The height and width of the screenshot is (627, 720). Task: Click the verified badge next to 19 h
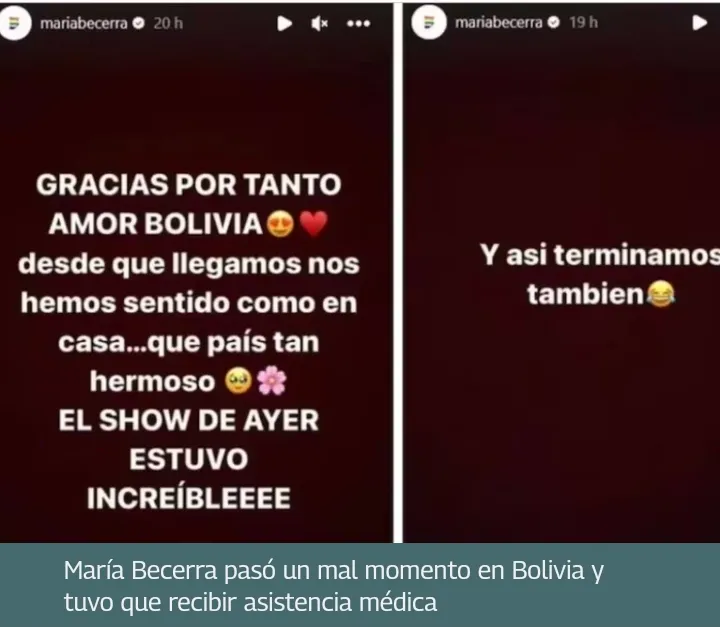pyautogui.click(x=554, y=22)
